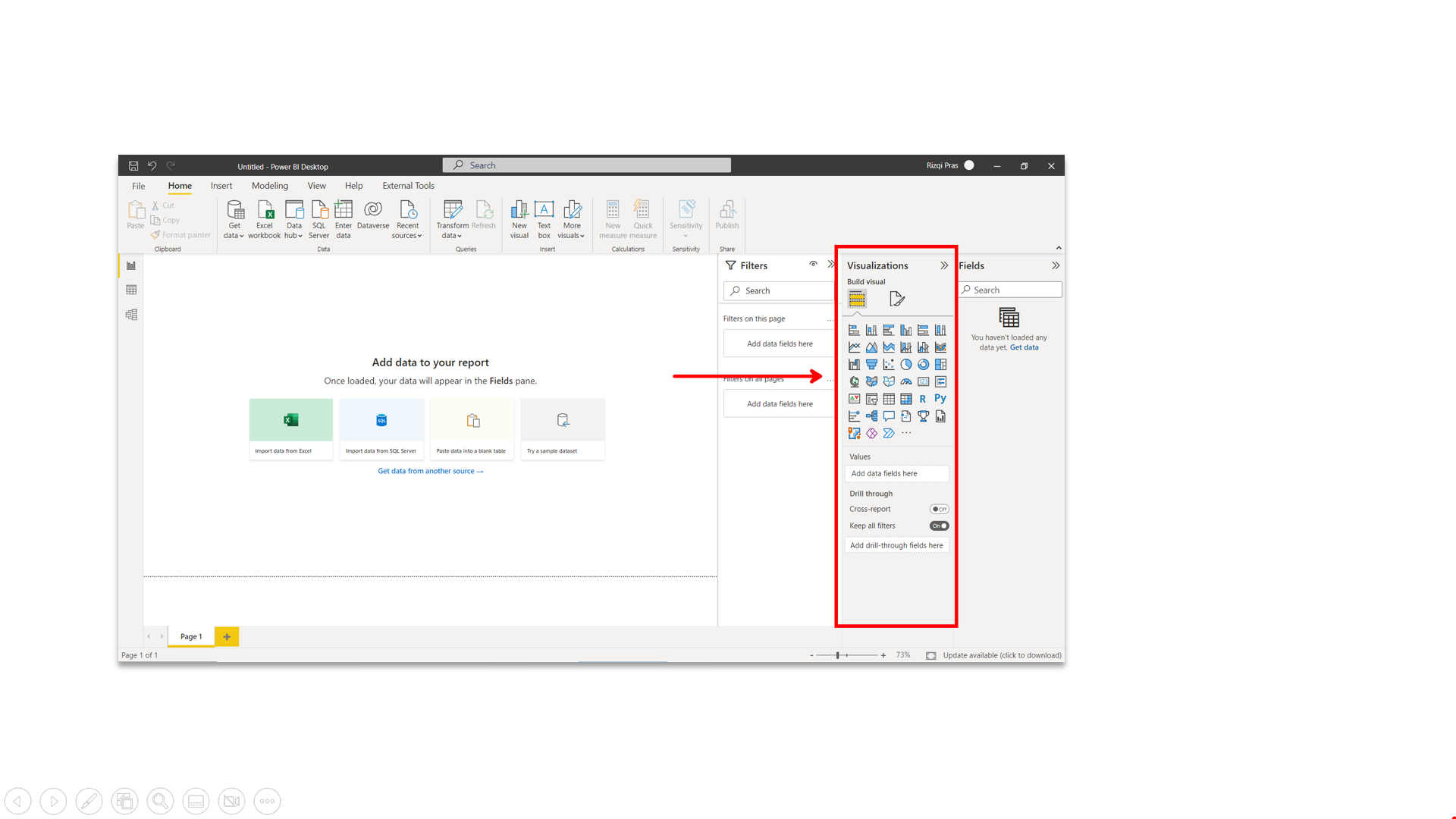Open the View ribbon tab
Screen dimensions: 1456x819
tap(316, 186)
